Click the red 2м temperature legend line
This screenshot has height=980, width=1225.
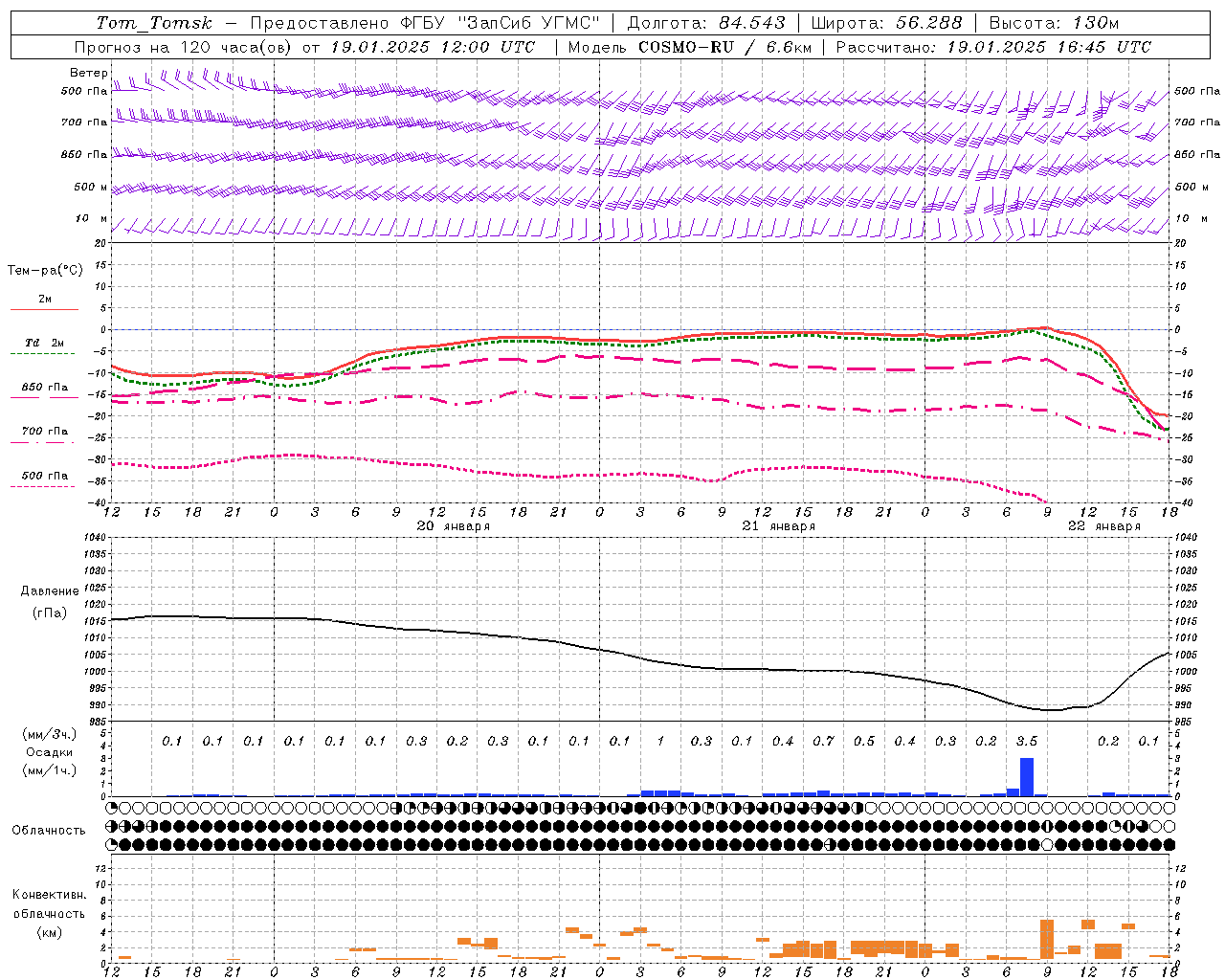[x=44, y=309]
